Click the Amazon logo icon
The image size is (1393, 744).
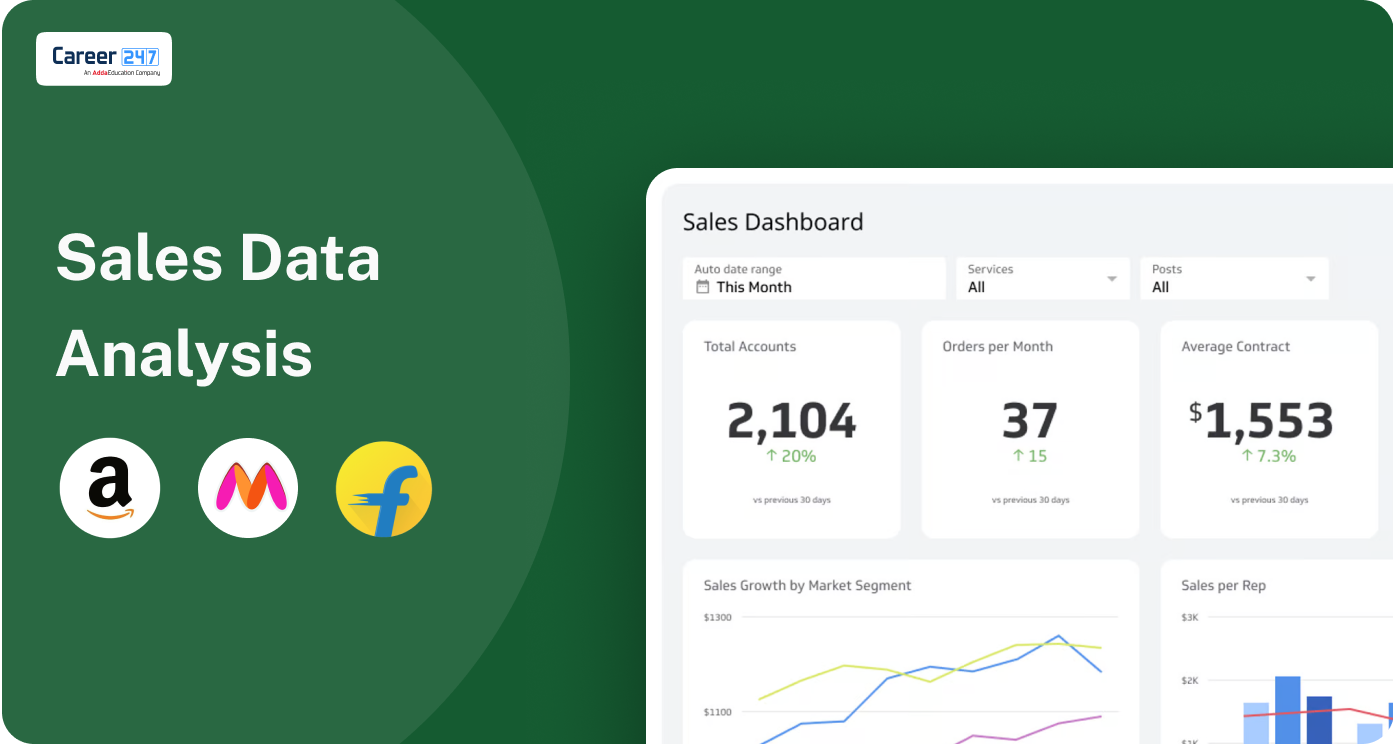(110, 488)
